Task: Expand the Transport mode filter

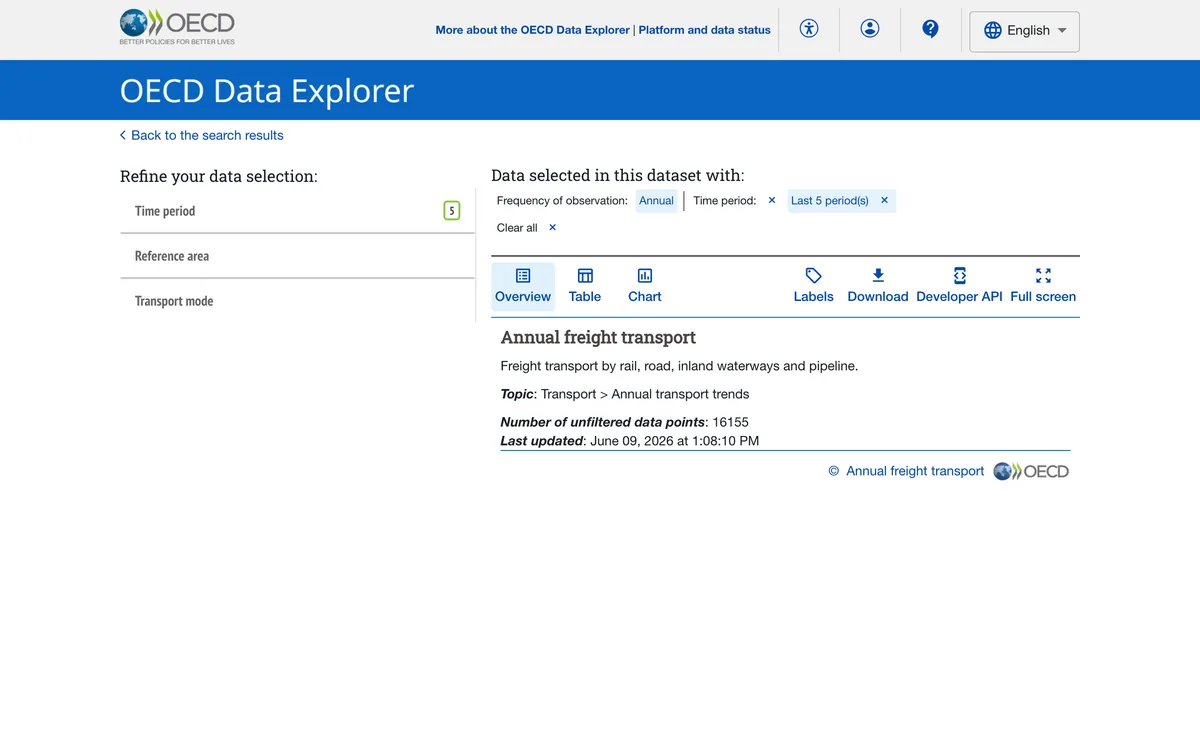Action: (x=297, y=301)
